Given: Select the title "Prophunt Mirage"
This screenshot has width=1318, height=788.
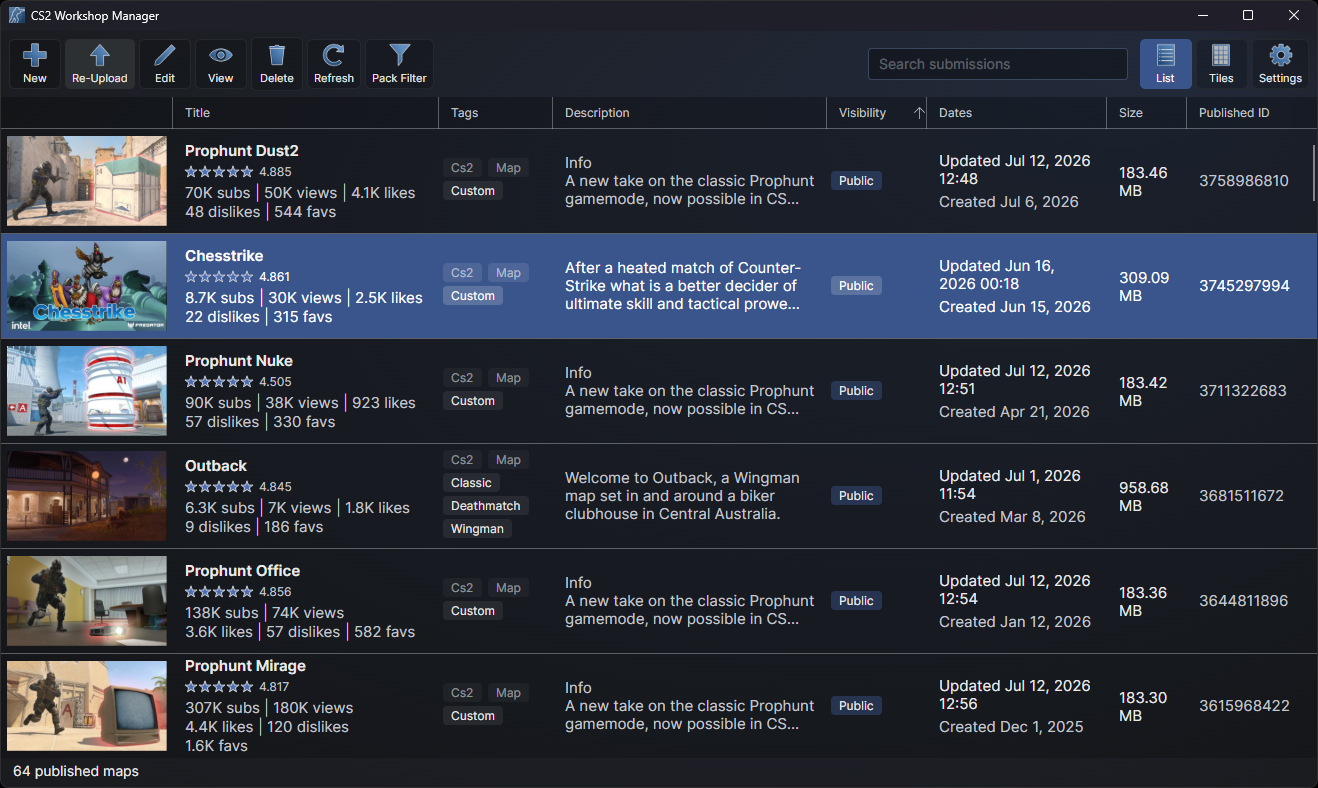Looking at the screenshot, I should click(245, 666).
